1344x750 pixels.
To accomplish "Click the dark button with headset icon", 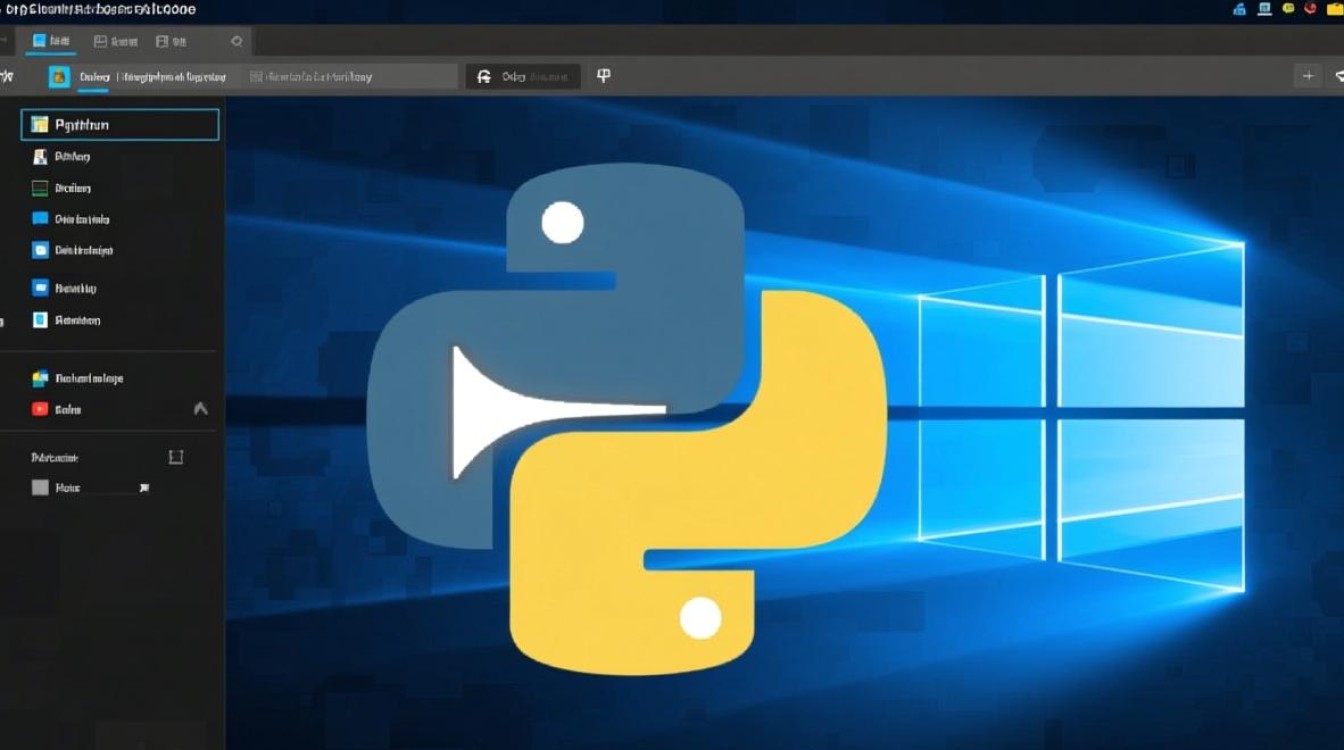I will tap(522, 77).
